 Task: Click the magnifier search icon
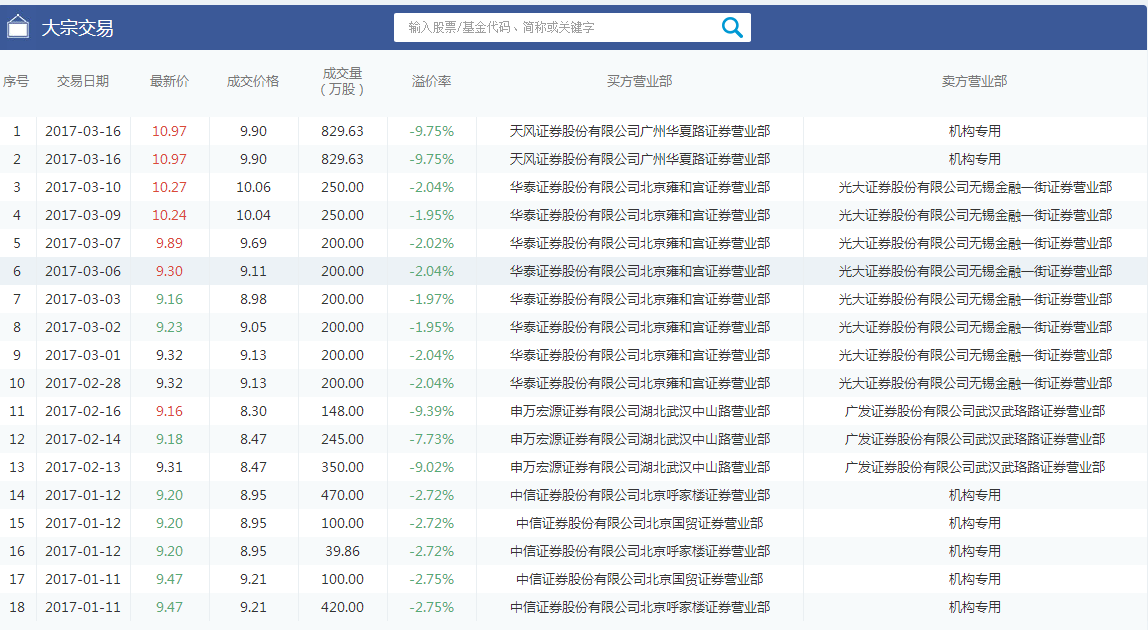pyautogui.click(x=732, y=28)
